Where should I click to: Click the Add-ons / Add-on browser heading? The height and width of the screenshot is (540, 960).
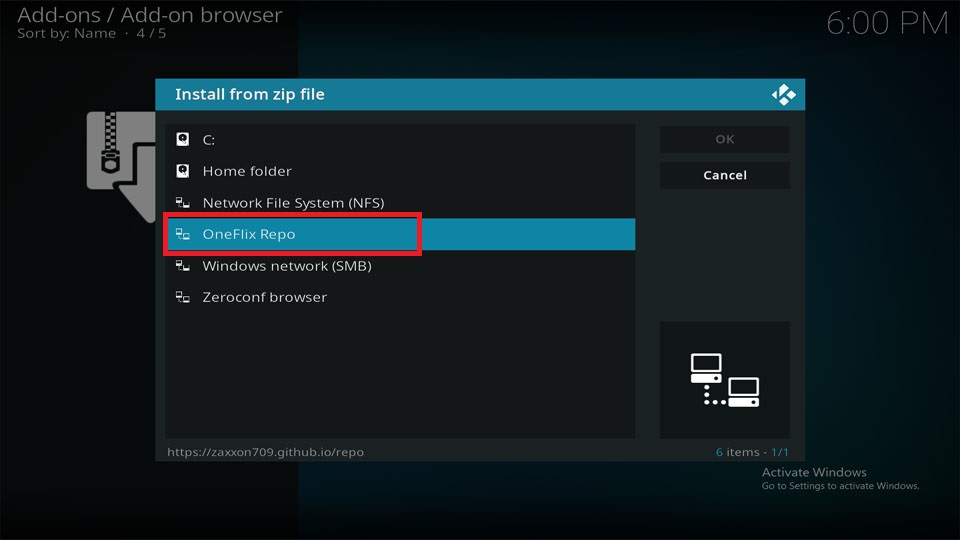150,15
